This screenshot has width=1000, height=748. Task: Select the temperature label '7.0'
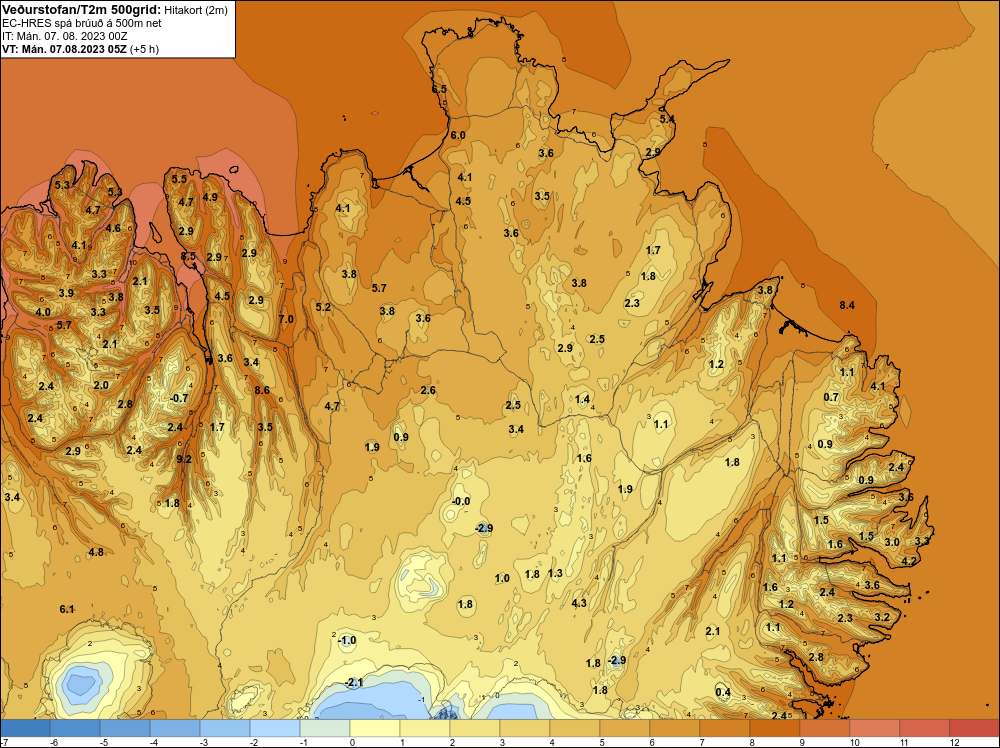286,319
